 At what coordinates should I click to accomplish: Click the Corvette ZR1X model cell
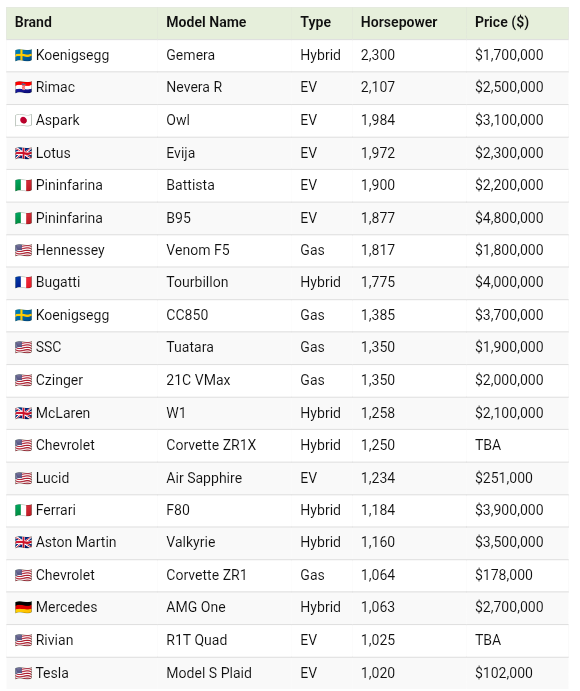click(224, 445)
